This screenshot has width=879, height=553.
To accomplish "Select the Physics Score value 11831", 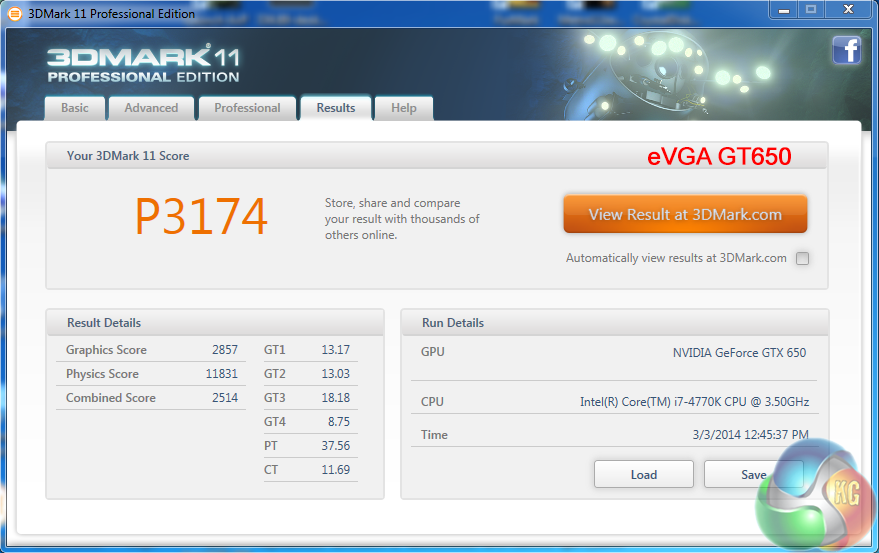I will point(221,374).
